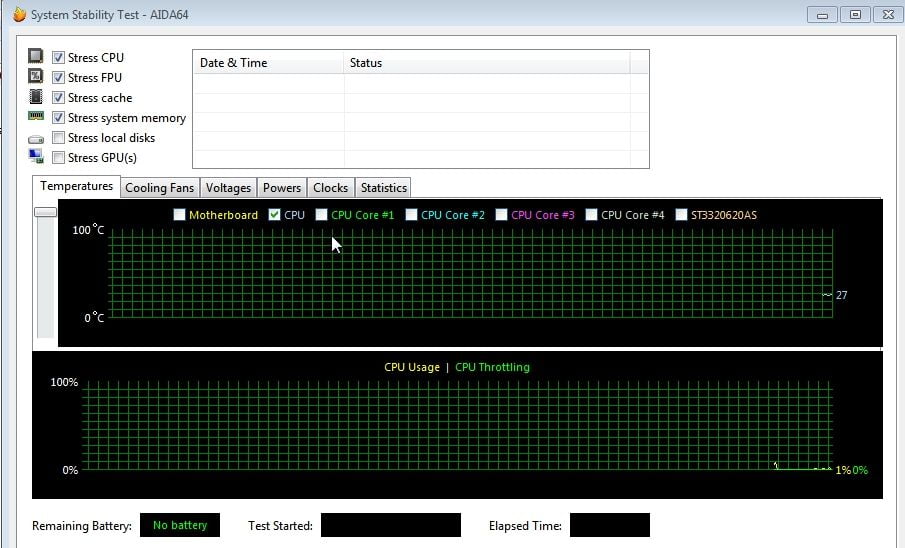Open the Voltages tab
905x548 pixels.
pos(228,188)
